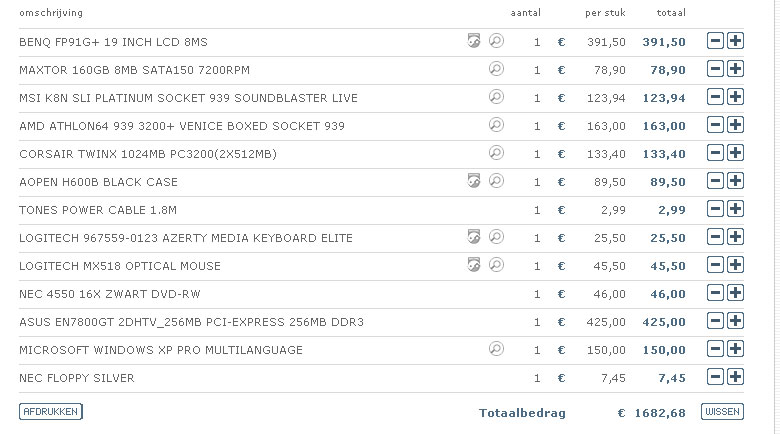780x434 pixels.
Task: Add one more NEC Floppy Silver
Action: 736,377
